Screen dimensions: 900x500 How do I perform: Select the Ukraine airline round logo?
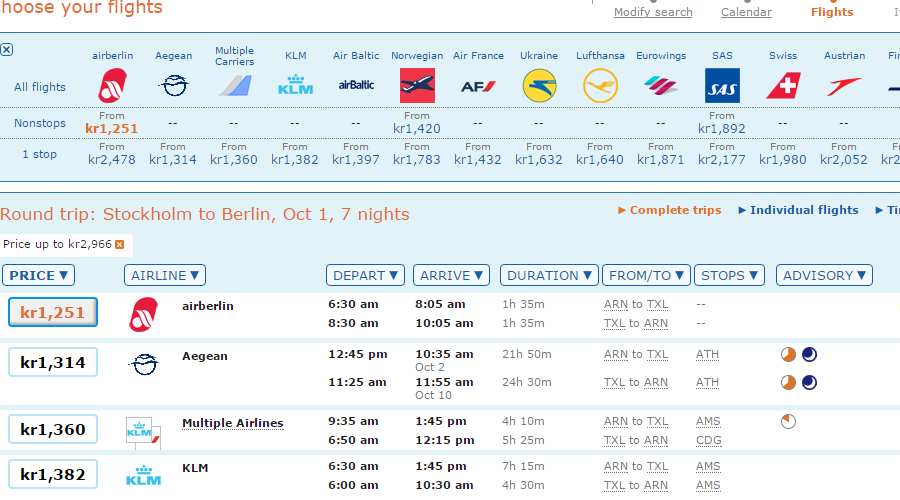(540, 86)
